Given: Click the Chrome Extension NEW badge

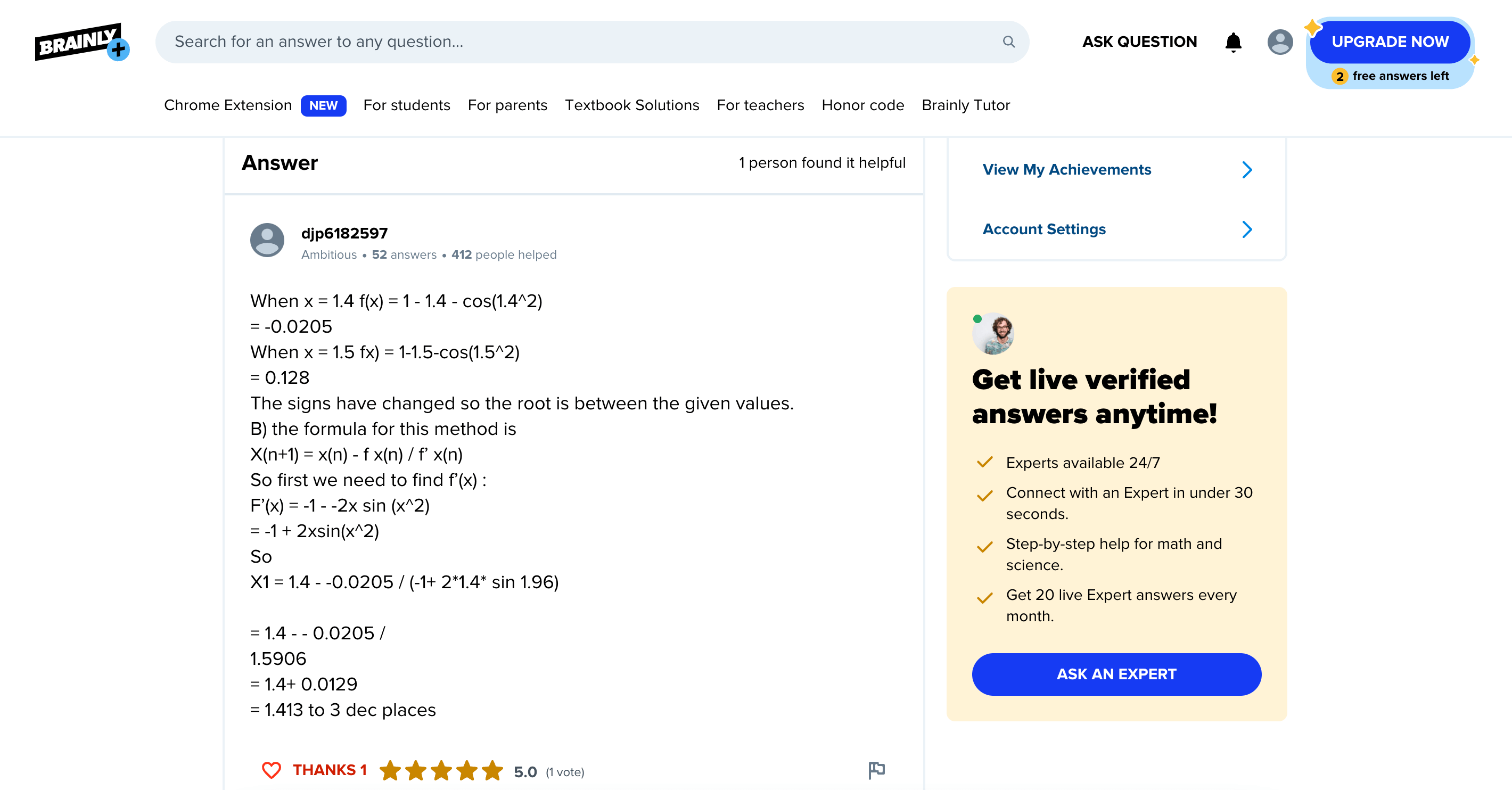Looking at the screenshot, I should 323,105.
